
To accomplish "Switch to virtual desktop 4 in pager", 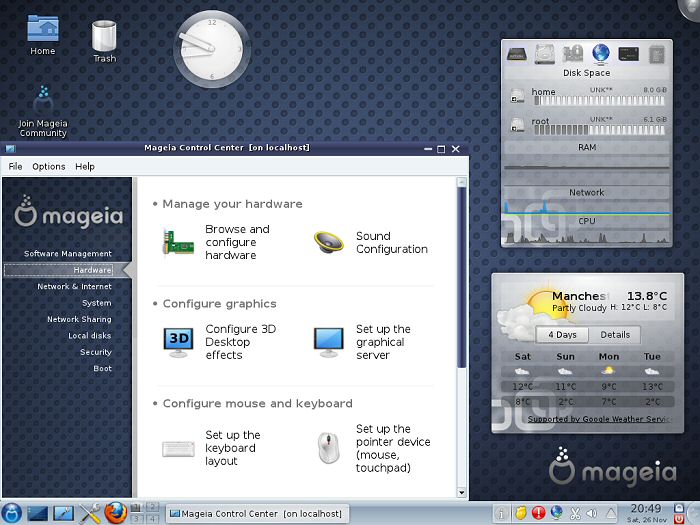I will point(153,519).
